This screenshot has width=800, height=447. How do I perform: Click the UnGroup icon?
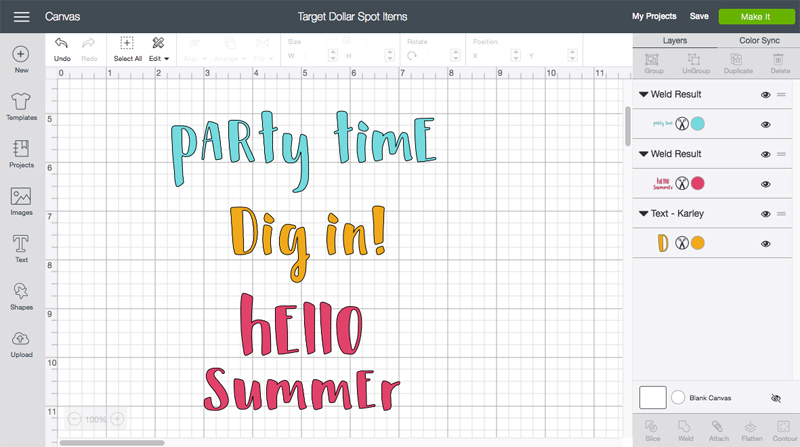click(x=696, y=64)
